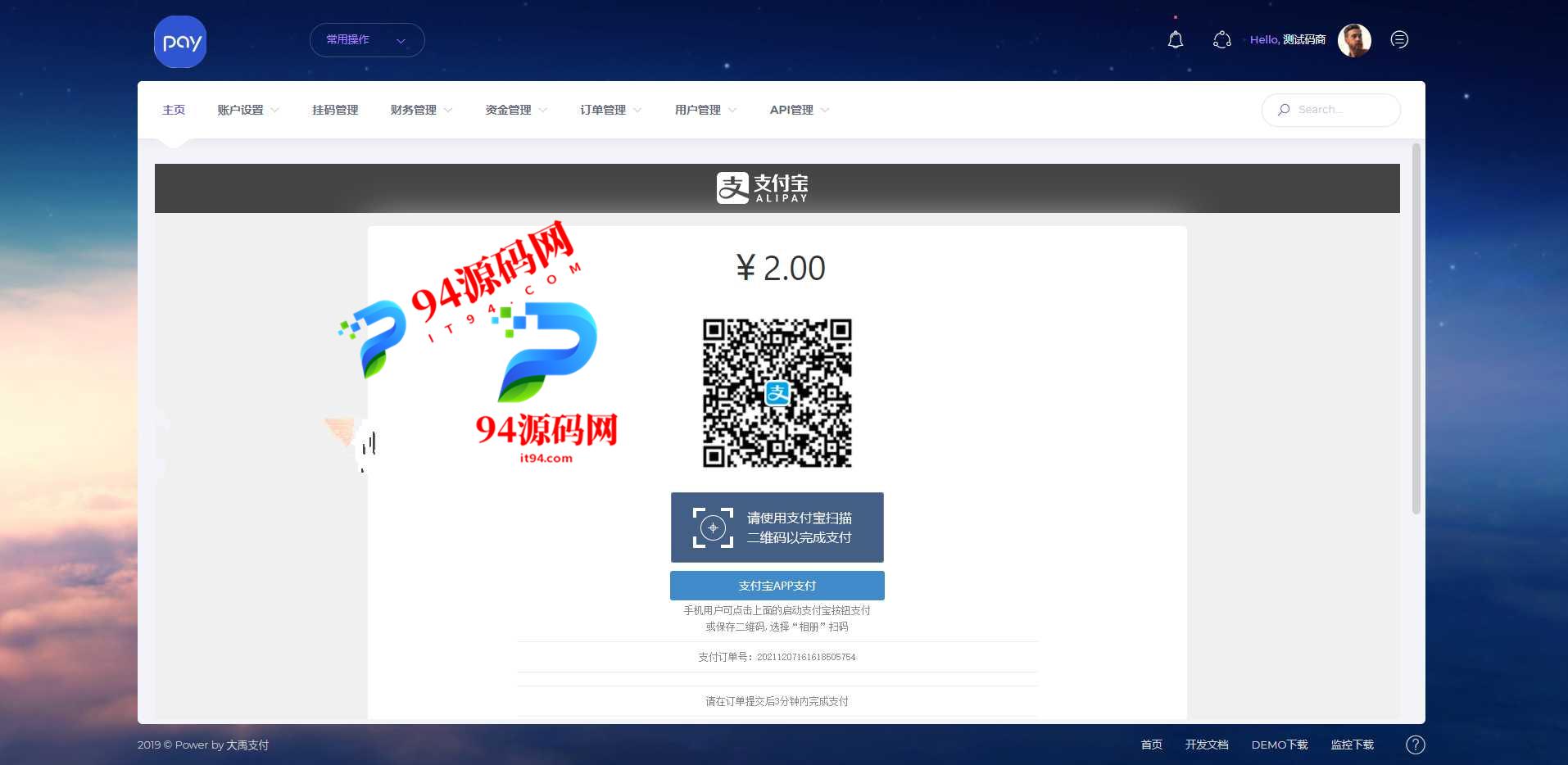1568x765 pixels.
Task: Click the 请使用支付宝扫描 instruction box
Action: (x=777, y=527)
